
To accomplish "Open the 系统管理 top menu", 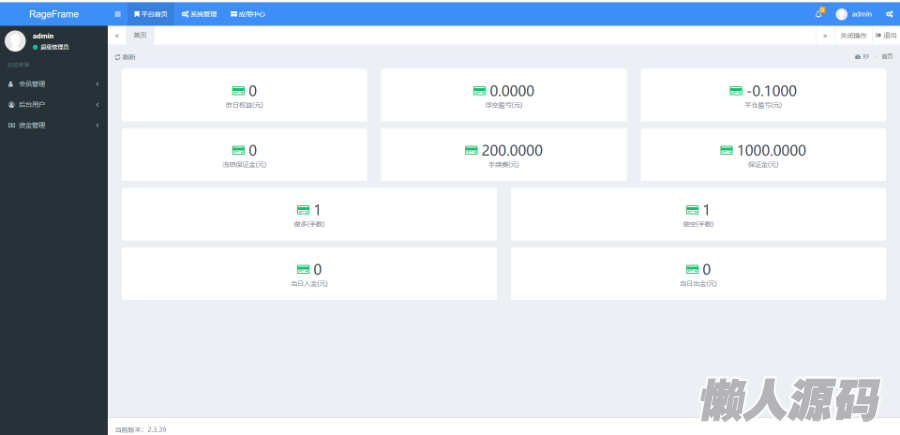I will click(199, 14).
